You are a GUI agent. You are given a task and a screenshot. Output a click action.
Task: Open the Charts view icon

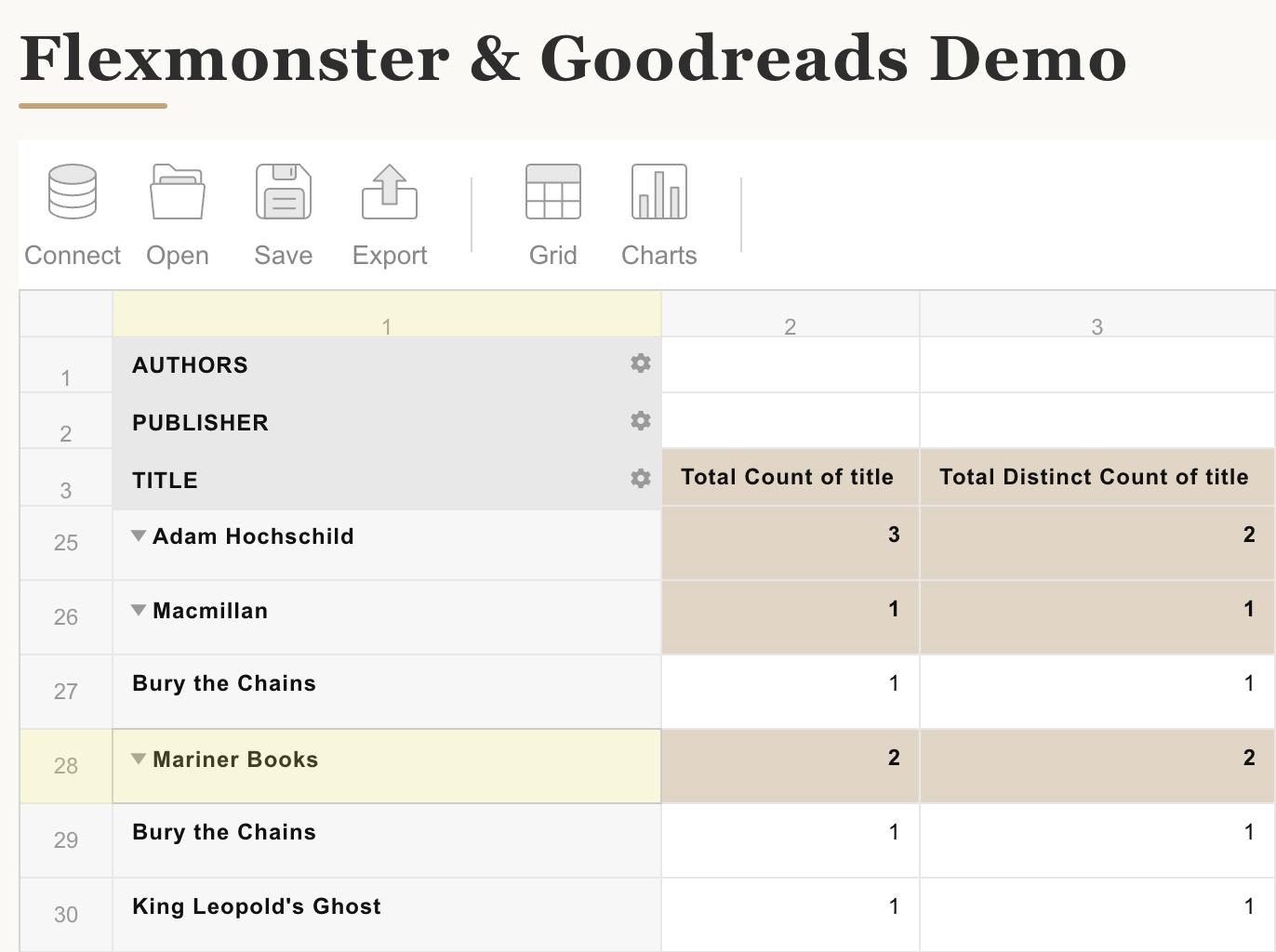click(658, 212)
